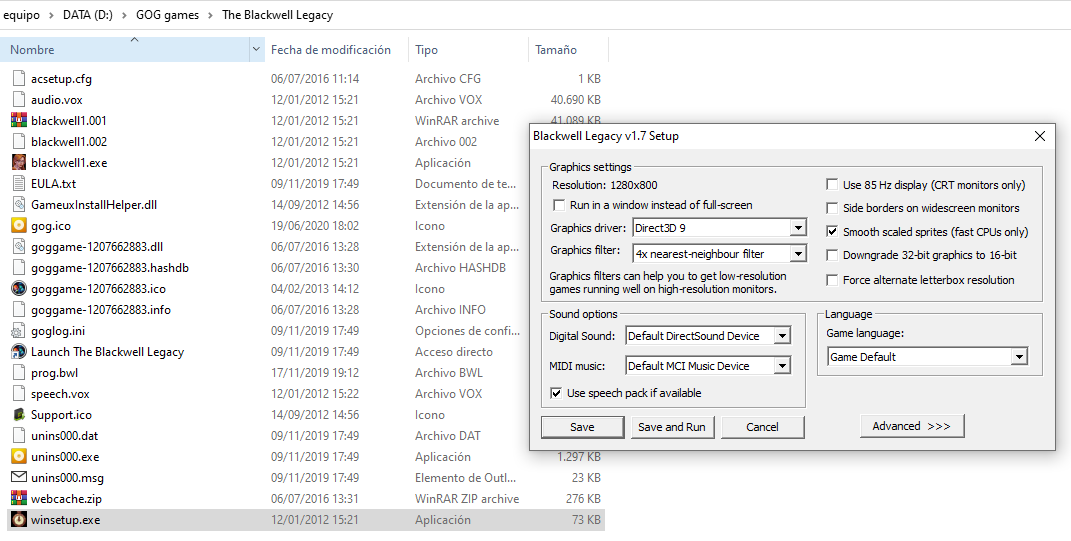Click the gog.ico icon file
Image resolution: width=1071 pixels, height=541 pixels.
click(x=18, y=226)
